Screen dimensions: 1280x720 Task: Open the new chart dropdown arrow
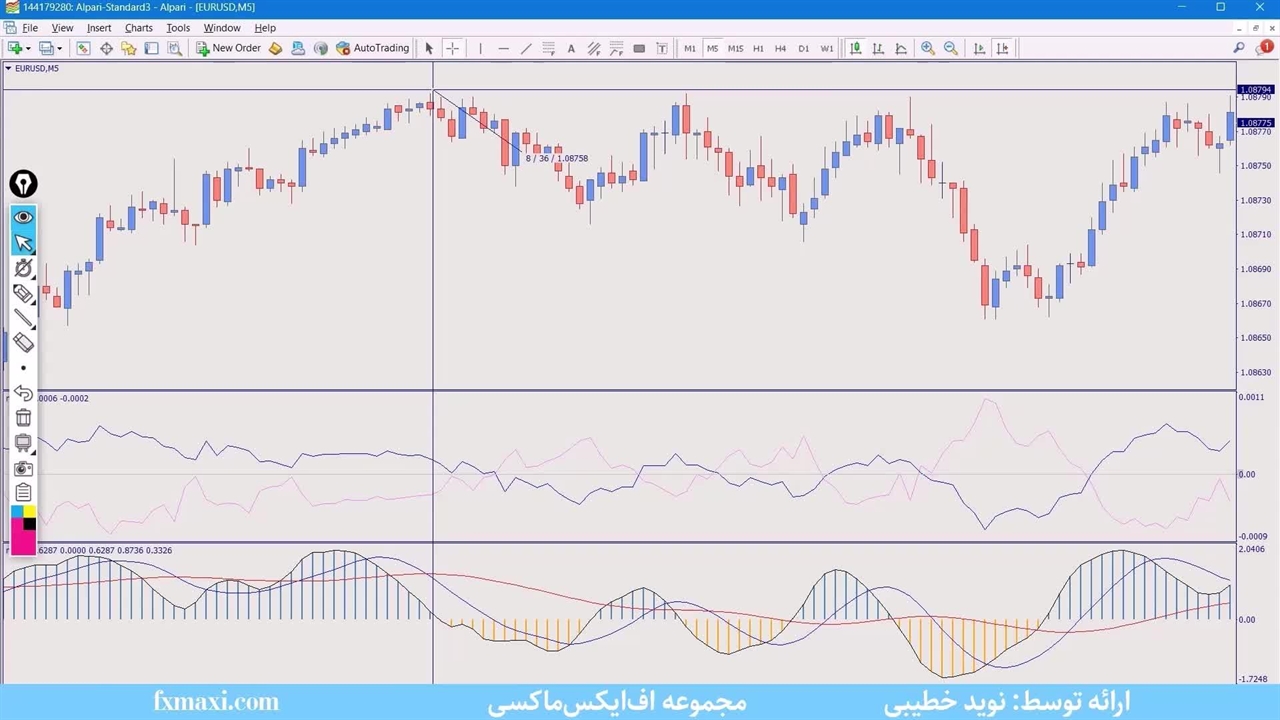[27, 48]
